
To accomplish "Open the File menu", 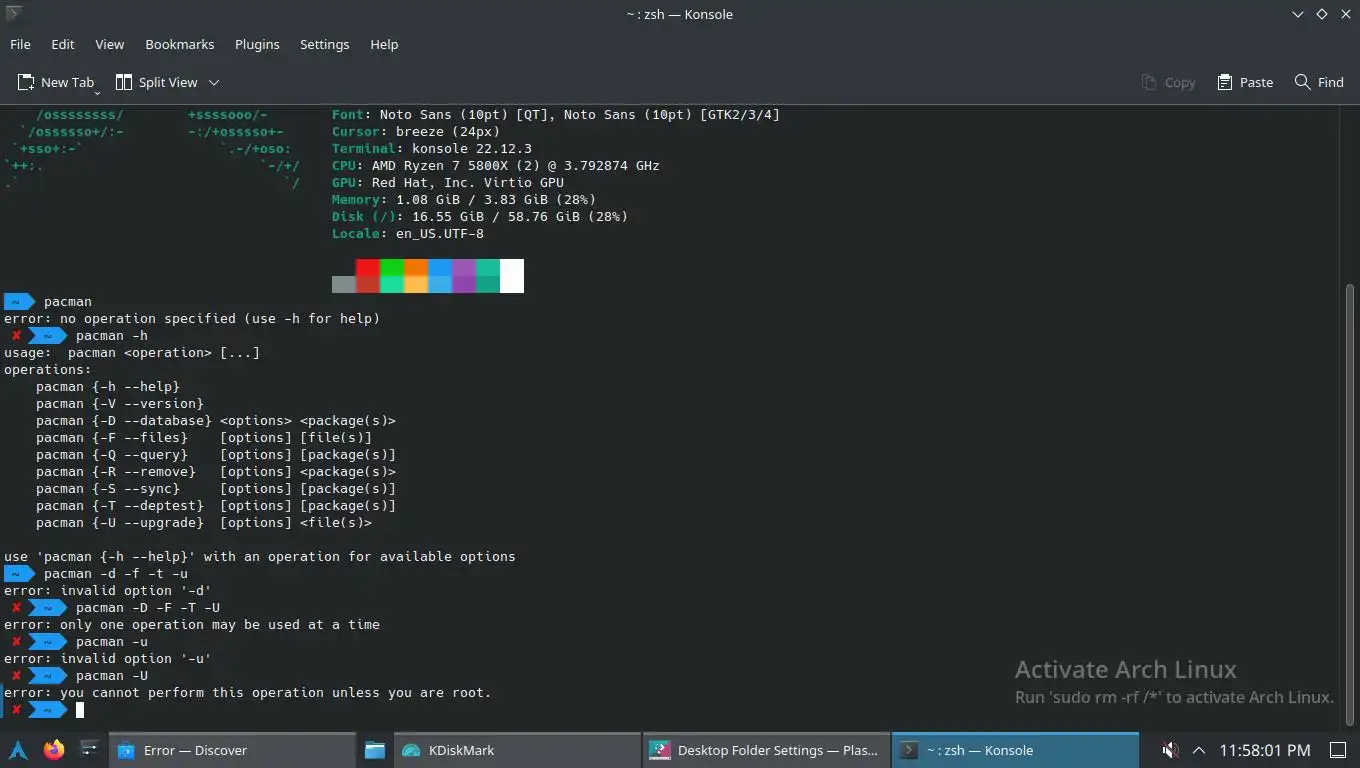I will (x=20, y=44).
